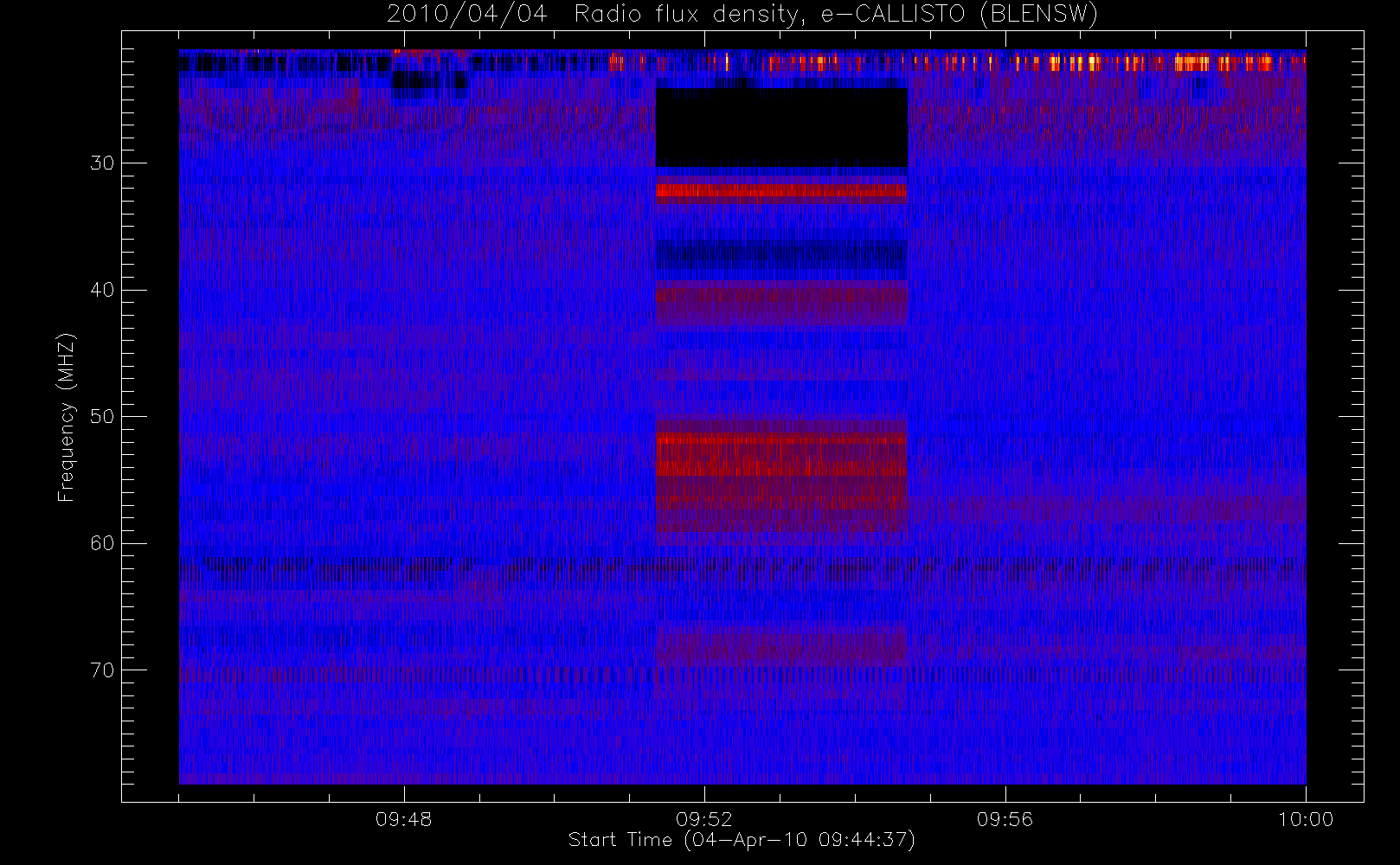Click the 50 frequency tick label
1400x865 pixels.
(102, 417)
